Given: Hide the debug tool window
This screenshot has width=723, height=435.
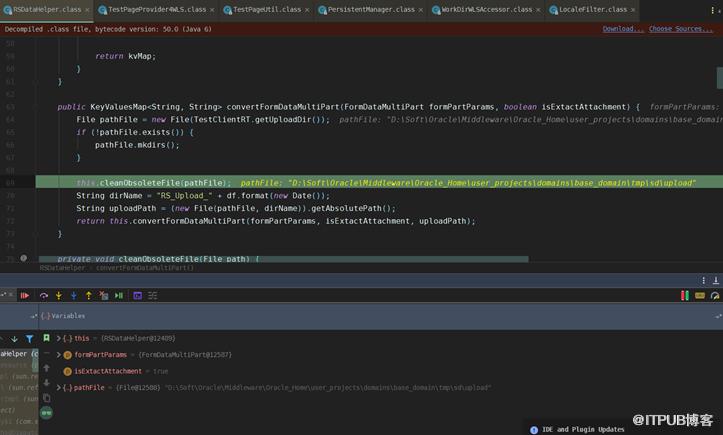Looking at the screenshot, I should click(x=716, y=280).
